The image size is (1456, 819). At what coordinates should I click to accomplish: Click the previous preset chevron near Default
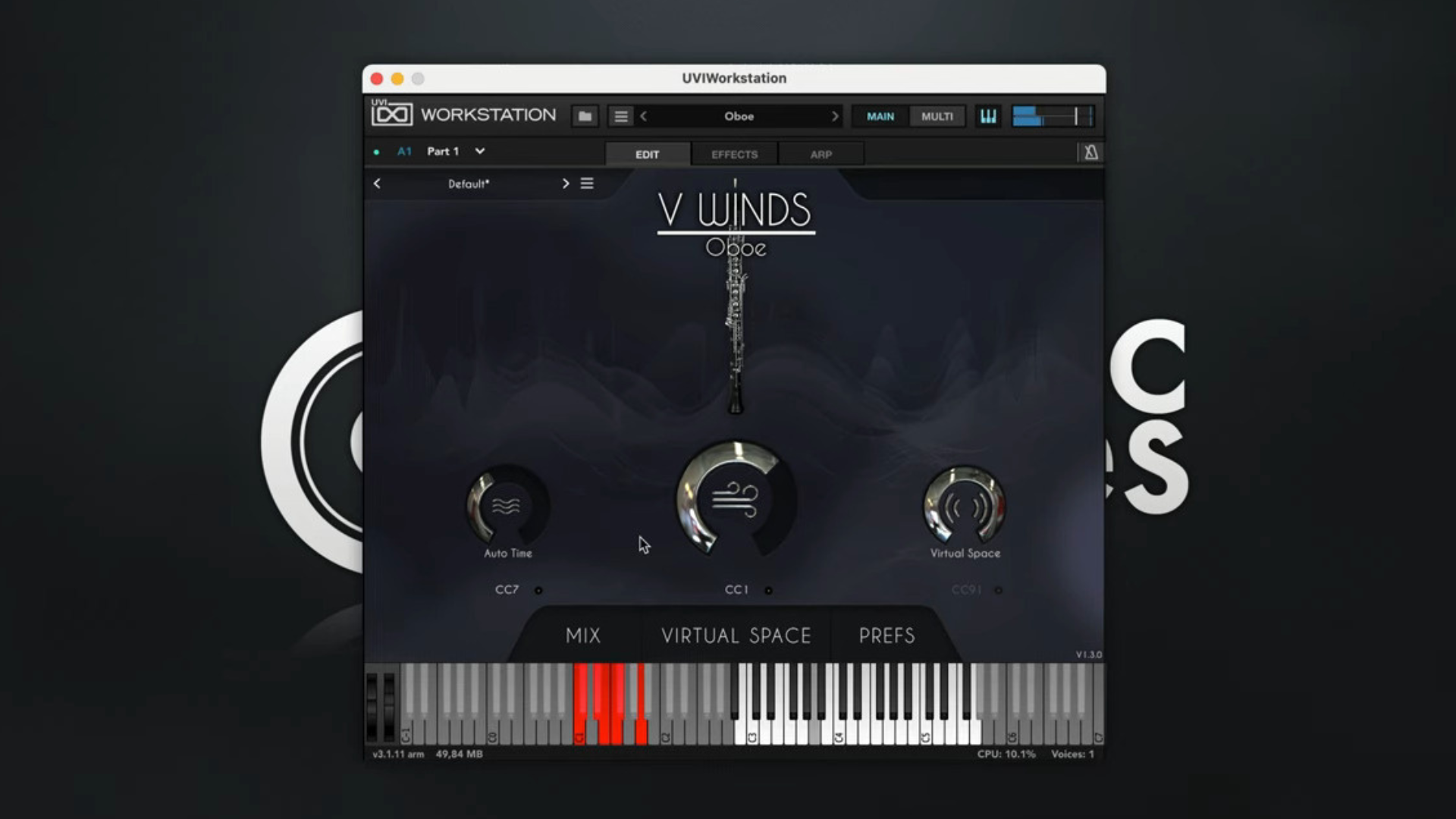click(x=377, y=184)
